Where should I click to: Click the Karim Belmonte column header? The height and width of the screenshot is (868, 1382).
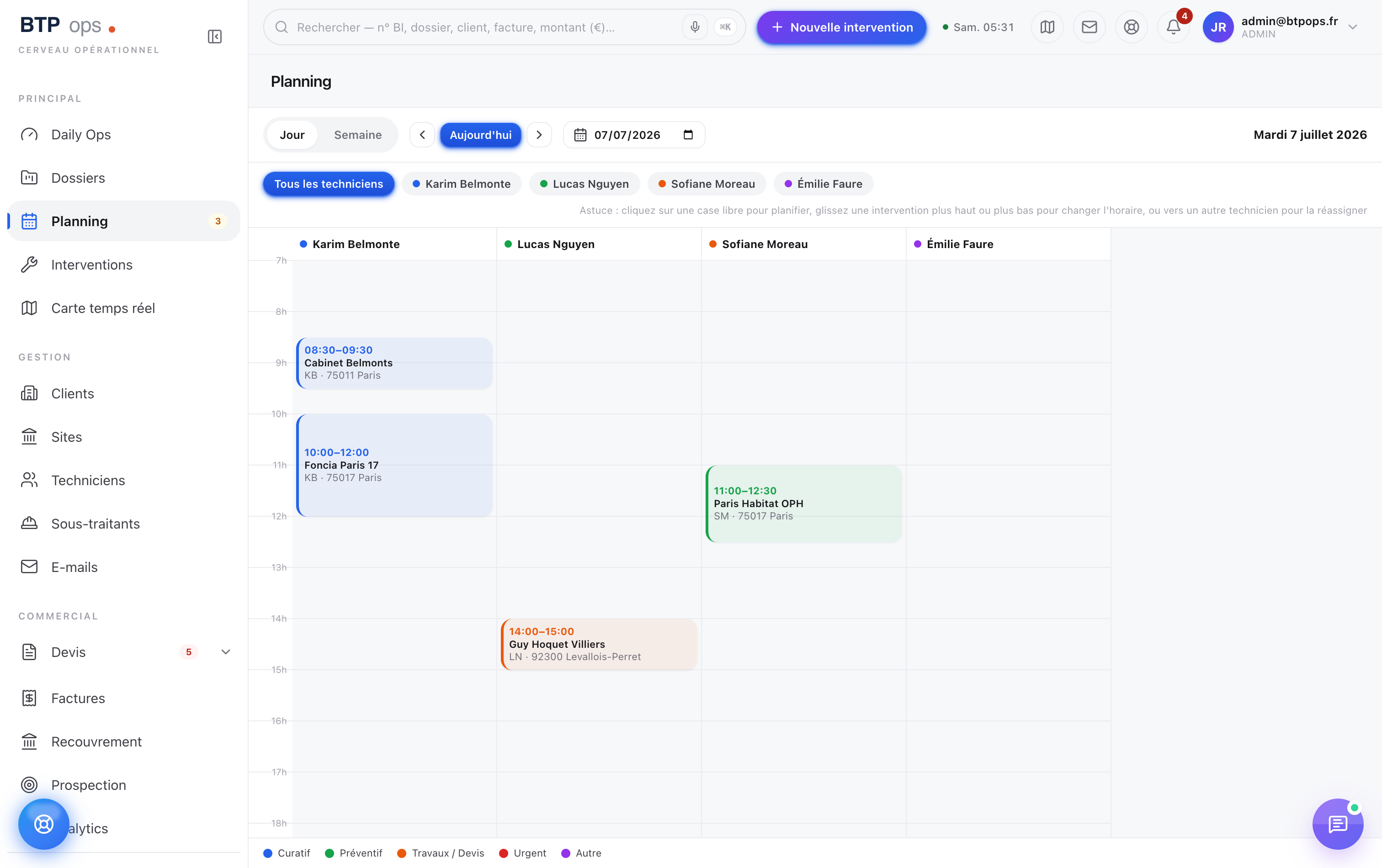[394, 244]
